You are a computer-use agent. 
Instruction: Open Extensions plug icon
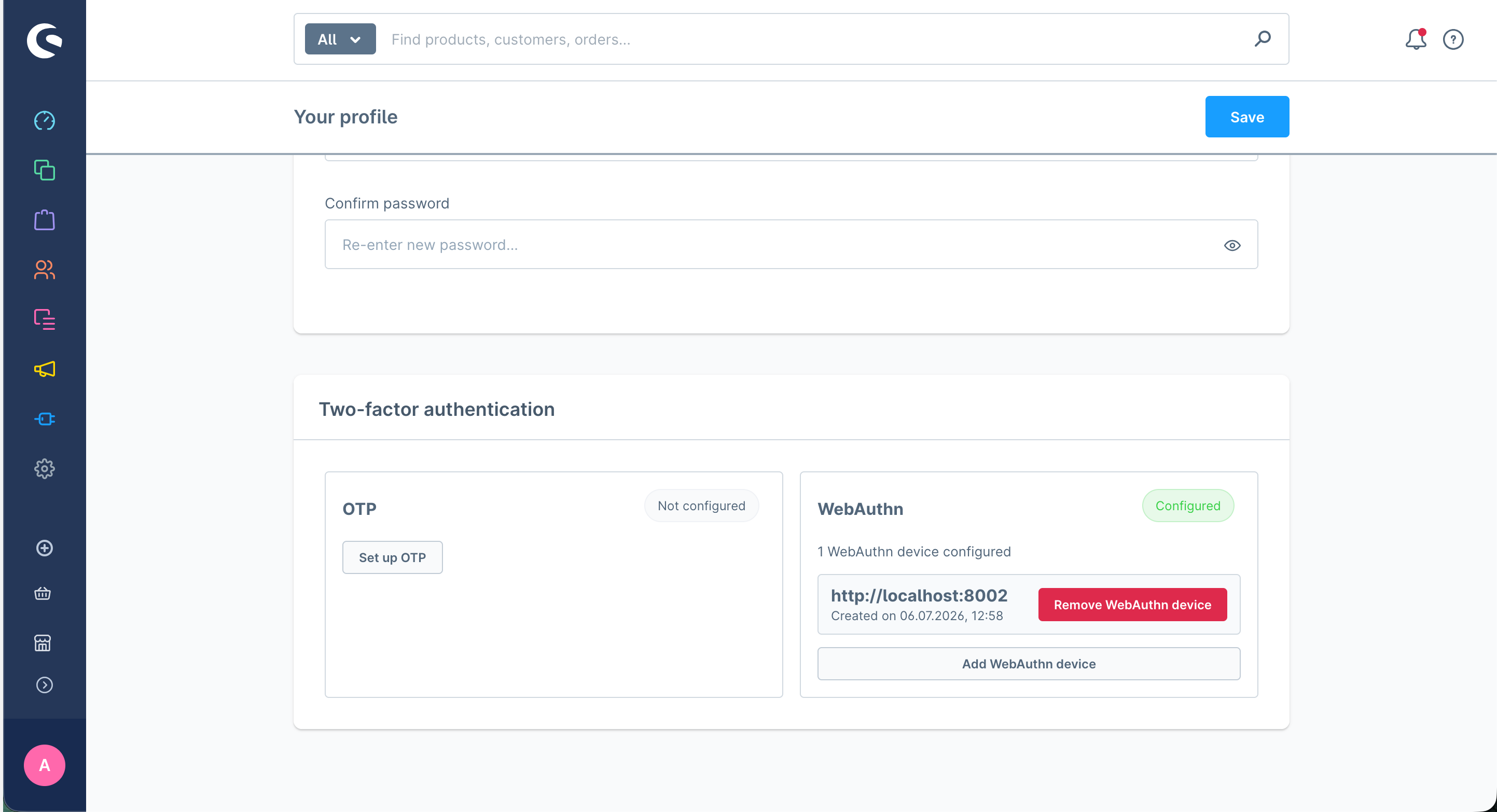[44, 419]
